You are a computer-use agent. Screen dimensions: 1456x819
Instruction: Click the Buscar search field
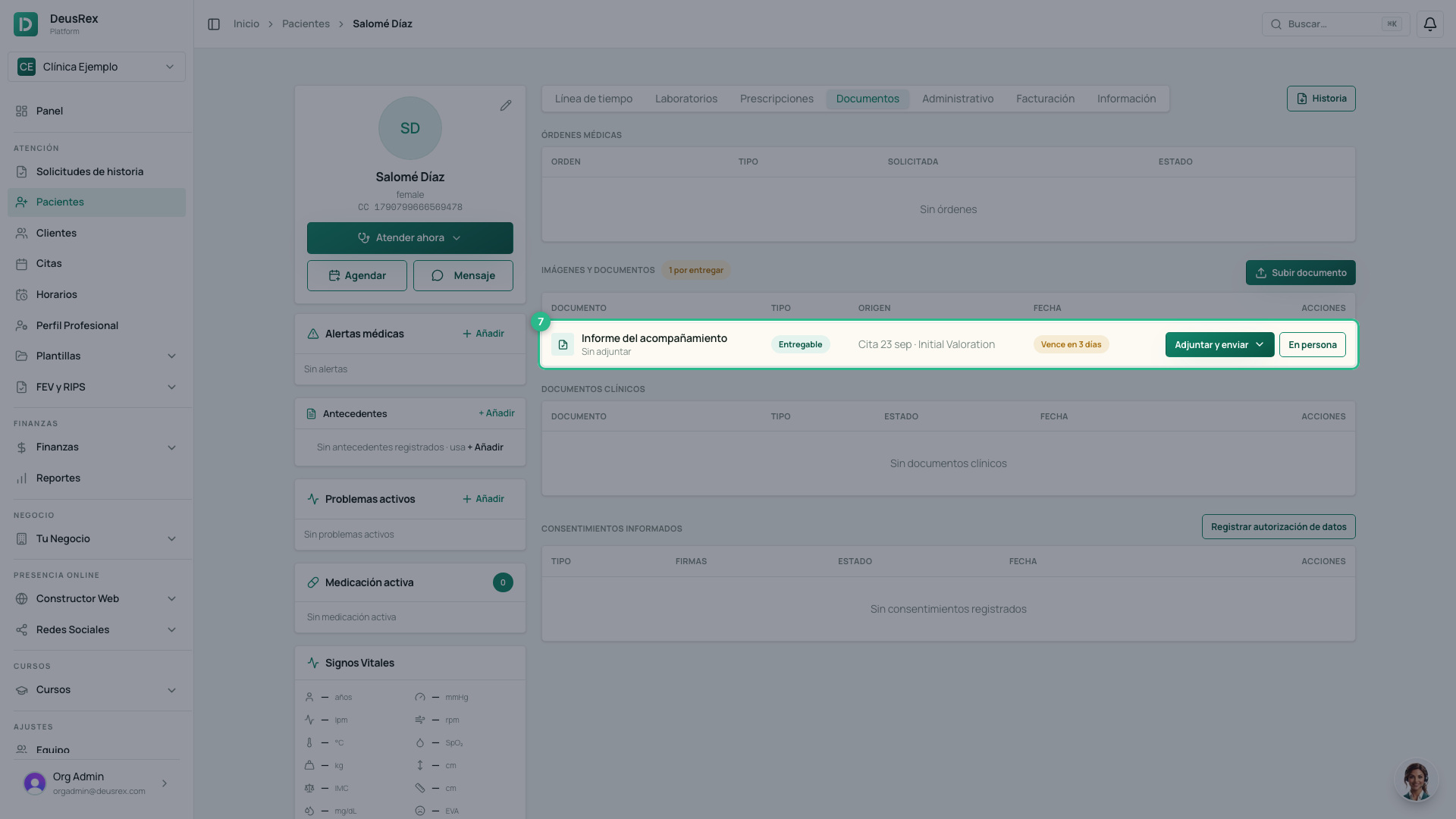[x=1335, y=24]
